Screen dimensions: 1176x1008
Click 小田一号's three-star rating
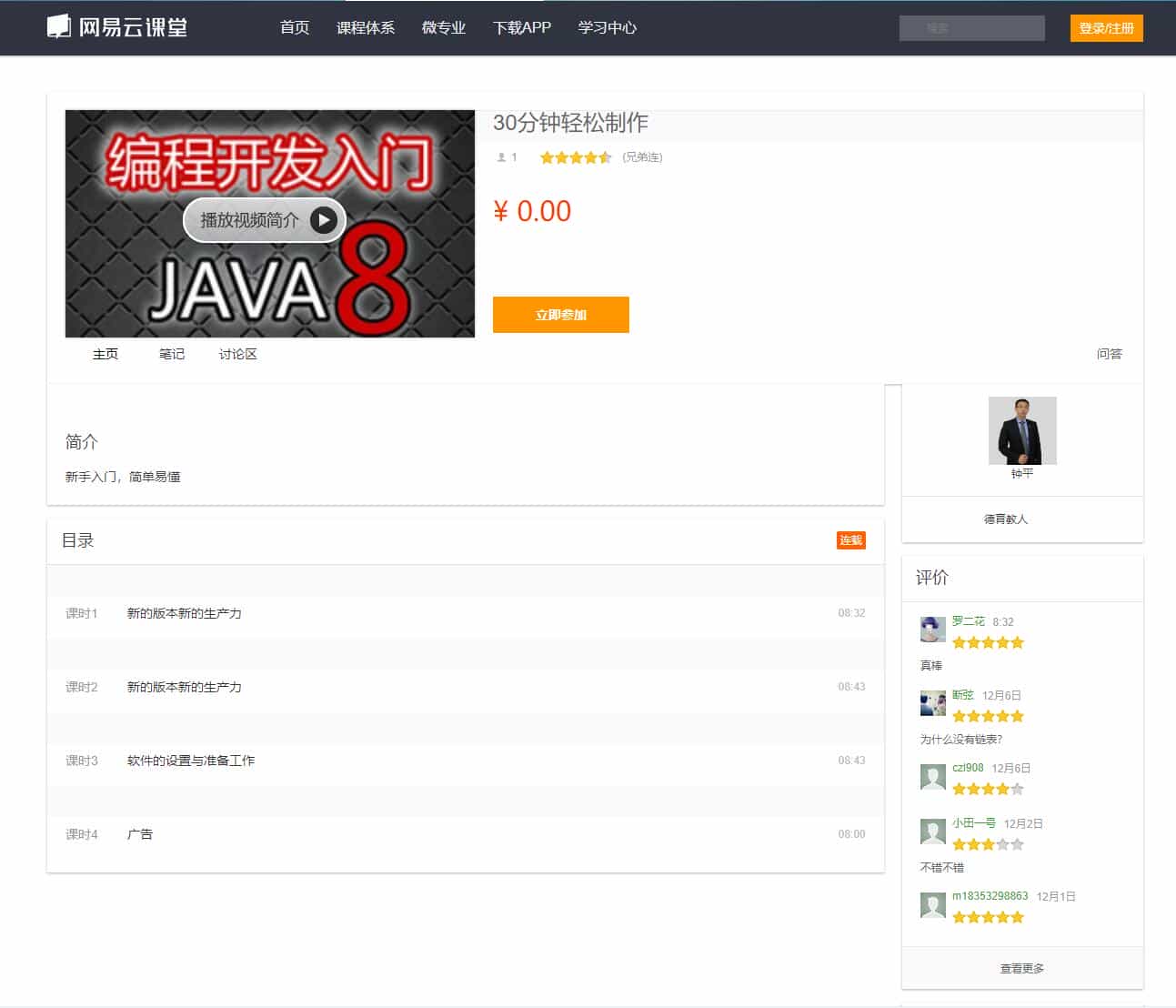pyautogui.click(x=989, y=844)
